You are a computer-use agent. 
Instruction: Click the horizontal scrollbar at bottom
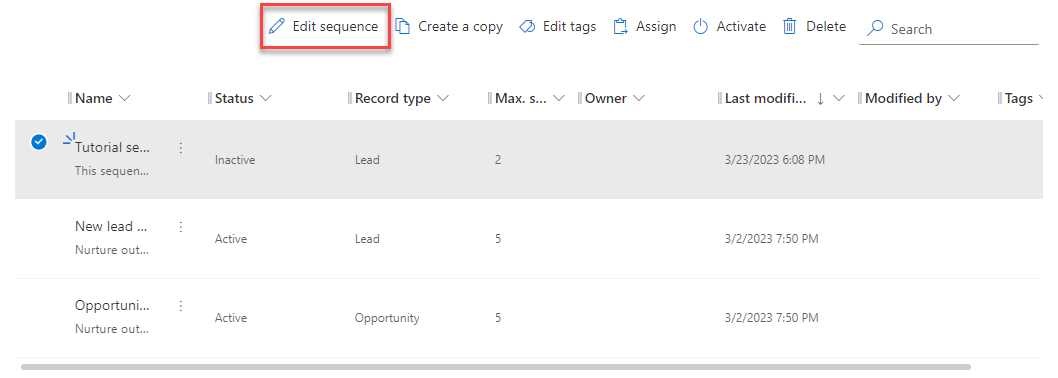[495, 367]
